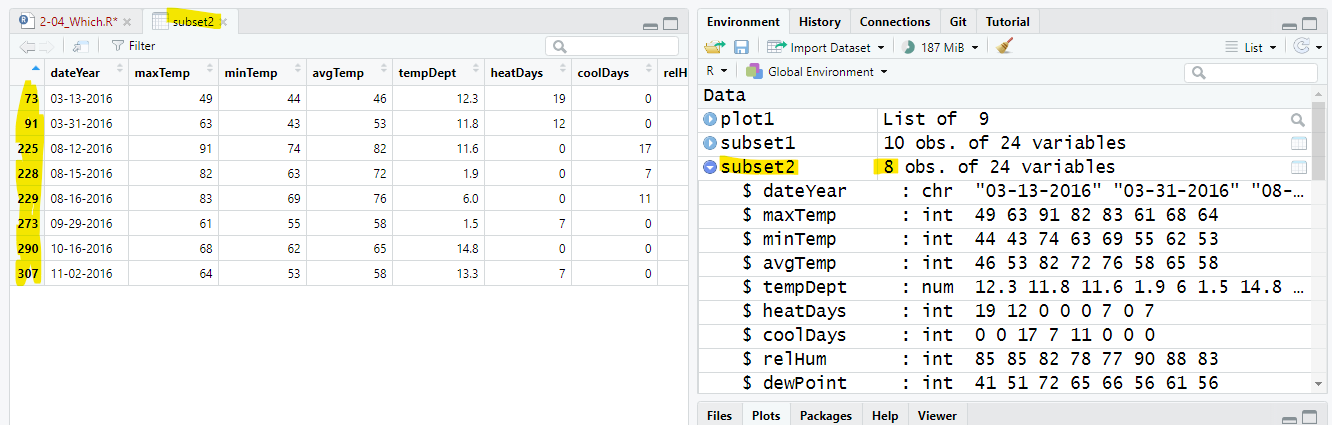
Task: Click the forward arrow in data viewer toolbar
Action: (46, 46)
